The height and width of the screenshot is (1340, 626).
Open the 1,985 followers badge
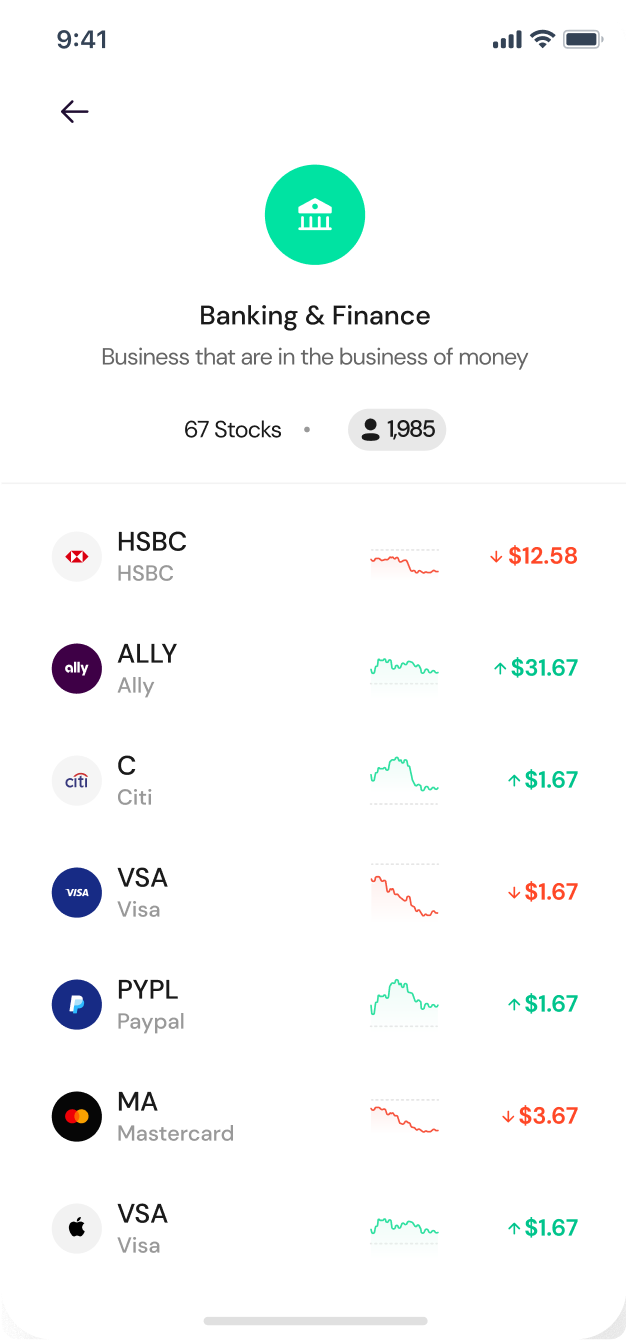(397, 430)
